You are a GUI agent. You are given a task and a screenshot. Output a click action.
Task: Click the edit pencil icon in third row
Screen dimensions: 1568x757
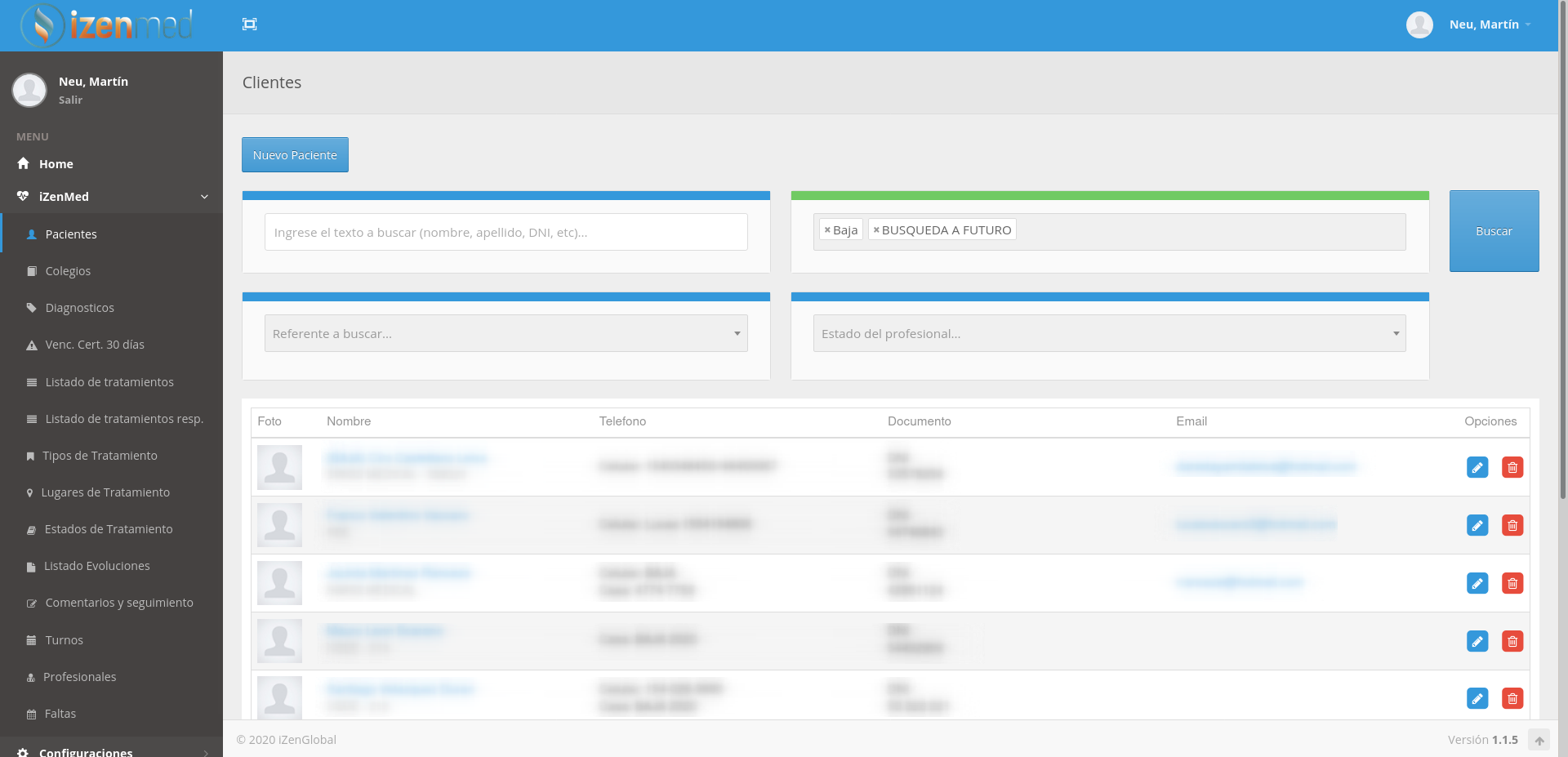(x=1477, y=583)
